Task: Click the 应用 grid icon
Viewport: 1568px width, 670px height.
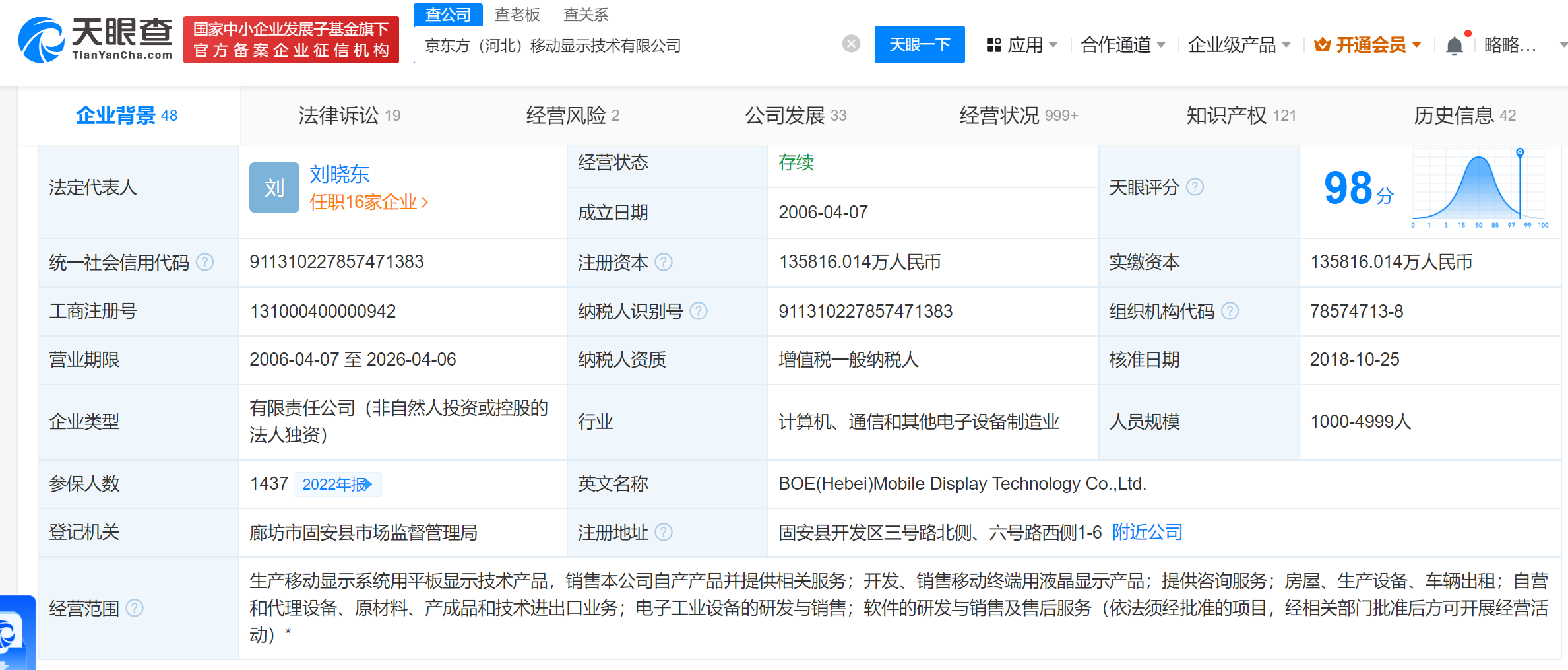Action: [993, 45]
